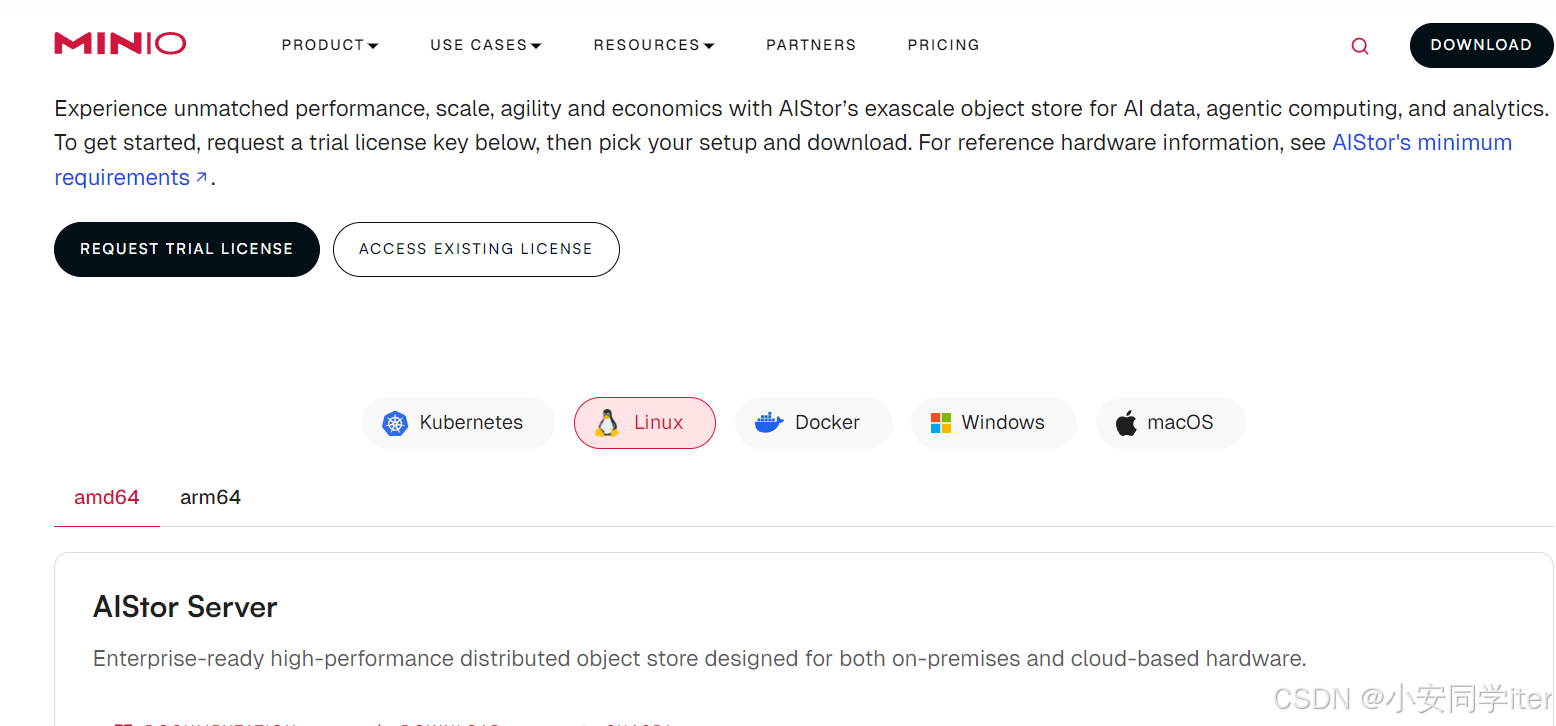Image resolution: width=1556 pixels, height=726 pixels.
Task: Choose the Docker platform option
Action: pos(813,423)
